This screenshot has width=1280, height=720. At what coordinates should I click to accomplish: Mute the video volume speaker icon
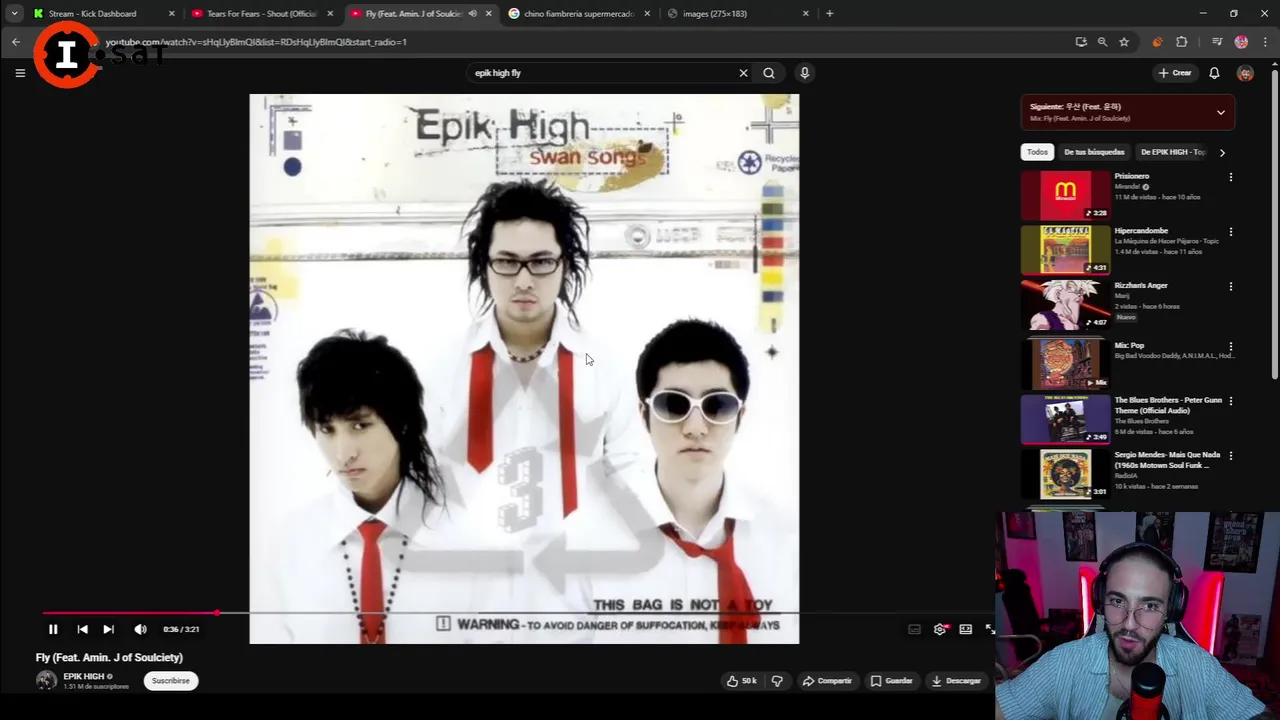140,629
